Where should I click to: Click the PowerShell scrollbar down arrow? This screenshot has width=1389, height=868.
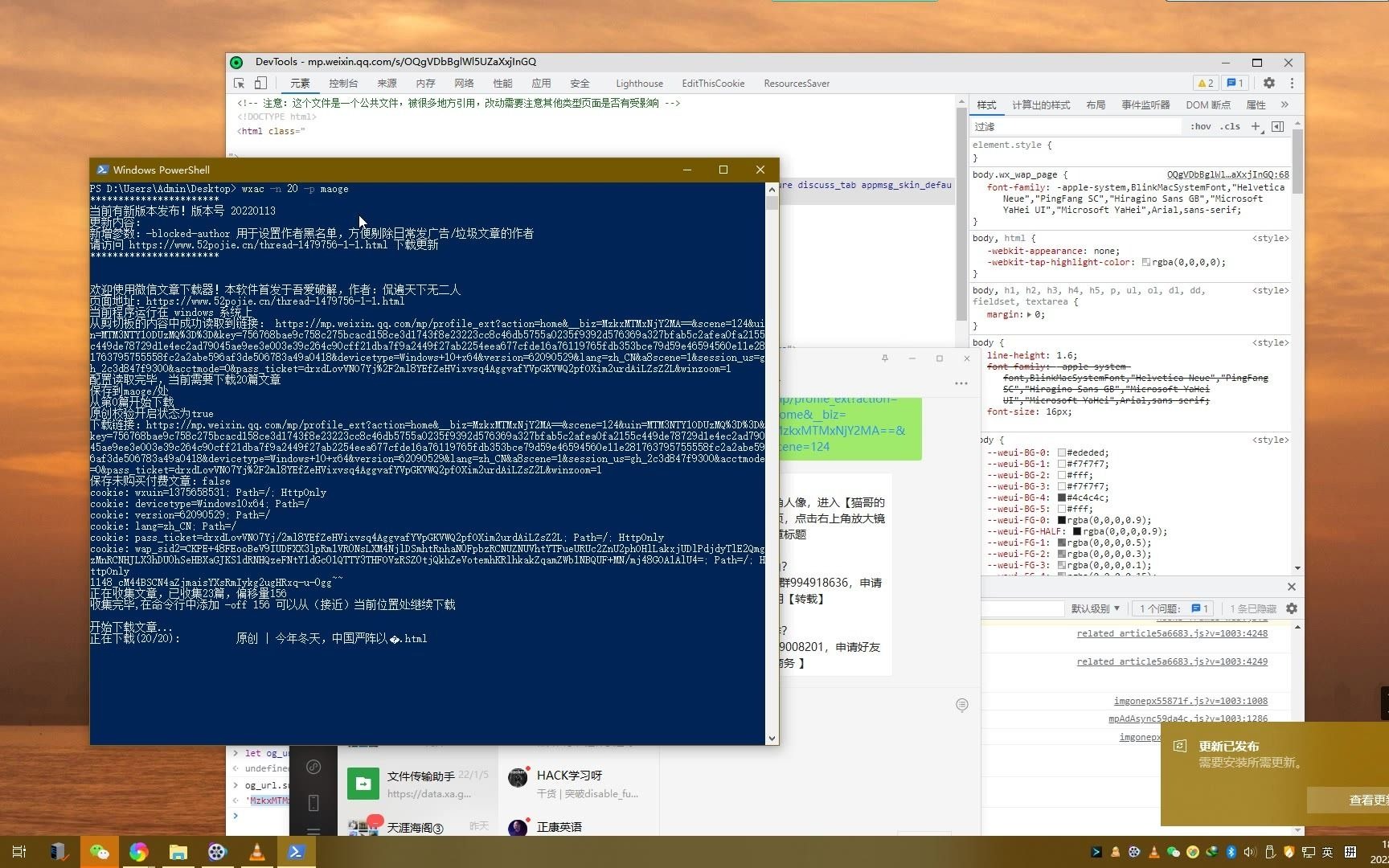tap(772, 738)
